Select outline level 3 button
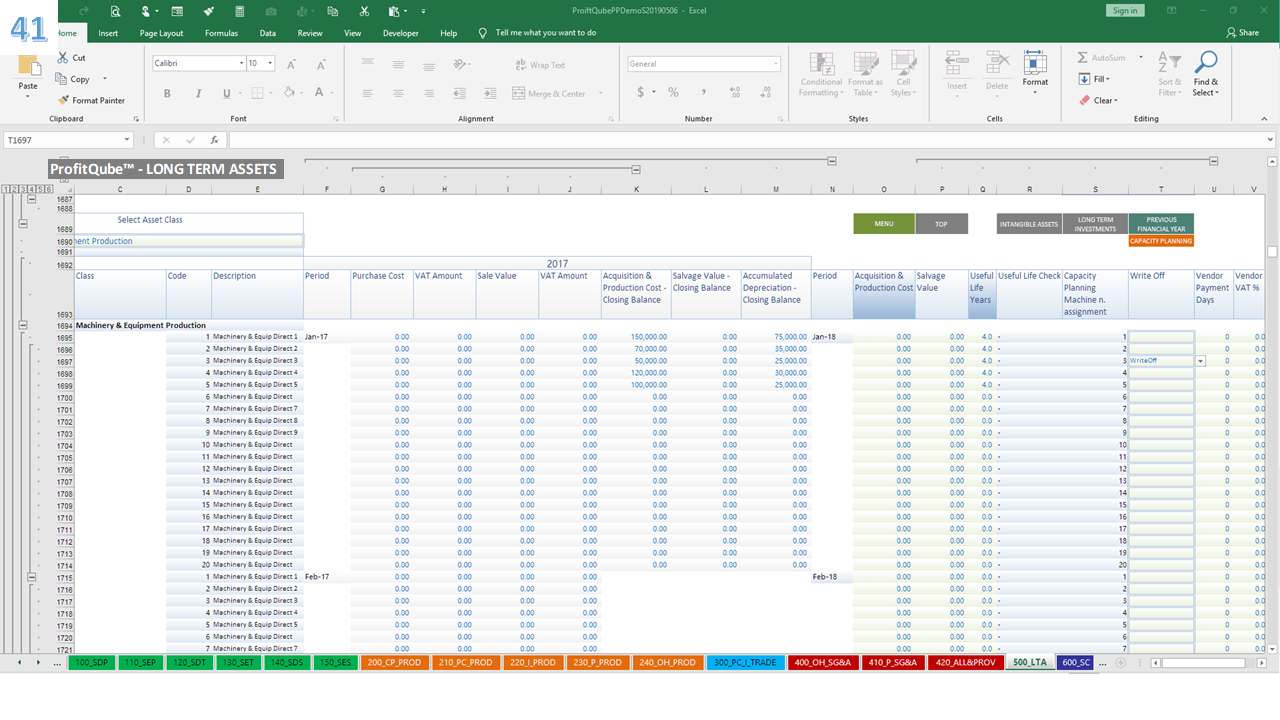The height and width of the screenshot is (720, 1280). tap(23, 189)
